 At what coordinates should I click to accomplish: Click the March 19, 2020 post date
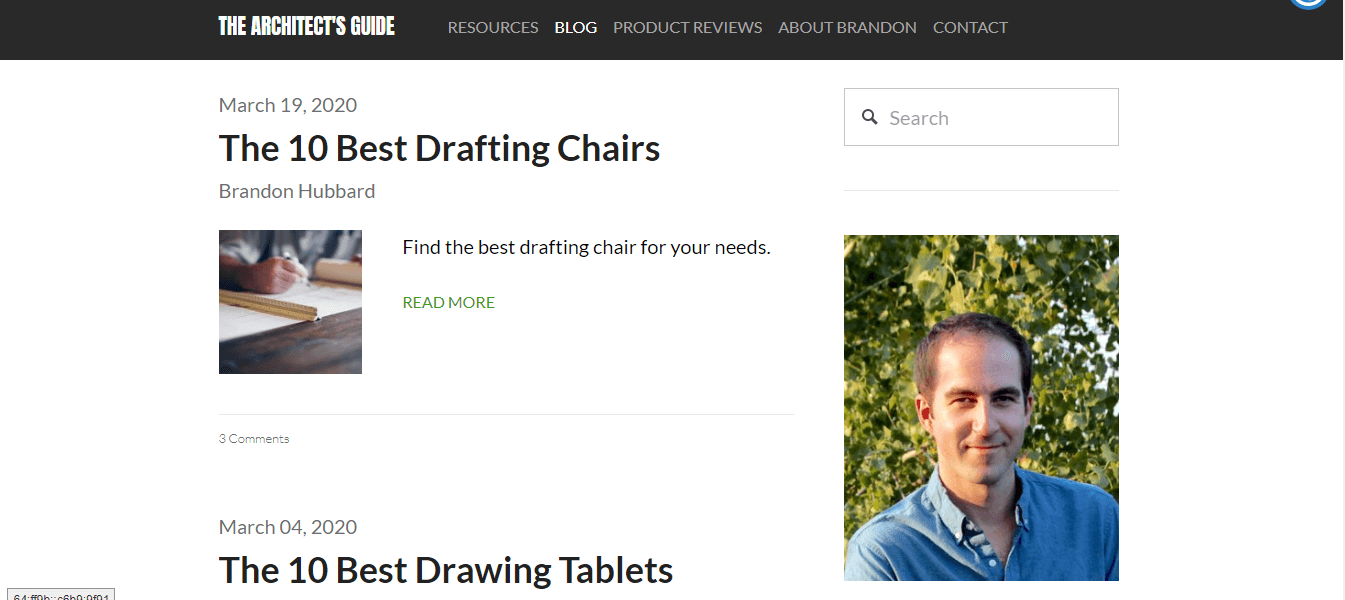click(x=288, y=105)
